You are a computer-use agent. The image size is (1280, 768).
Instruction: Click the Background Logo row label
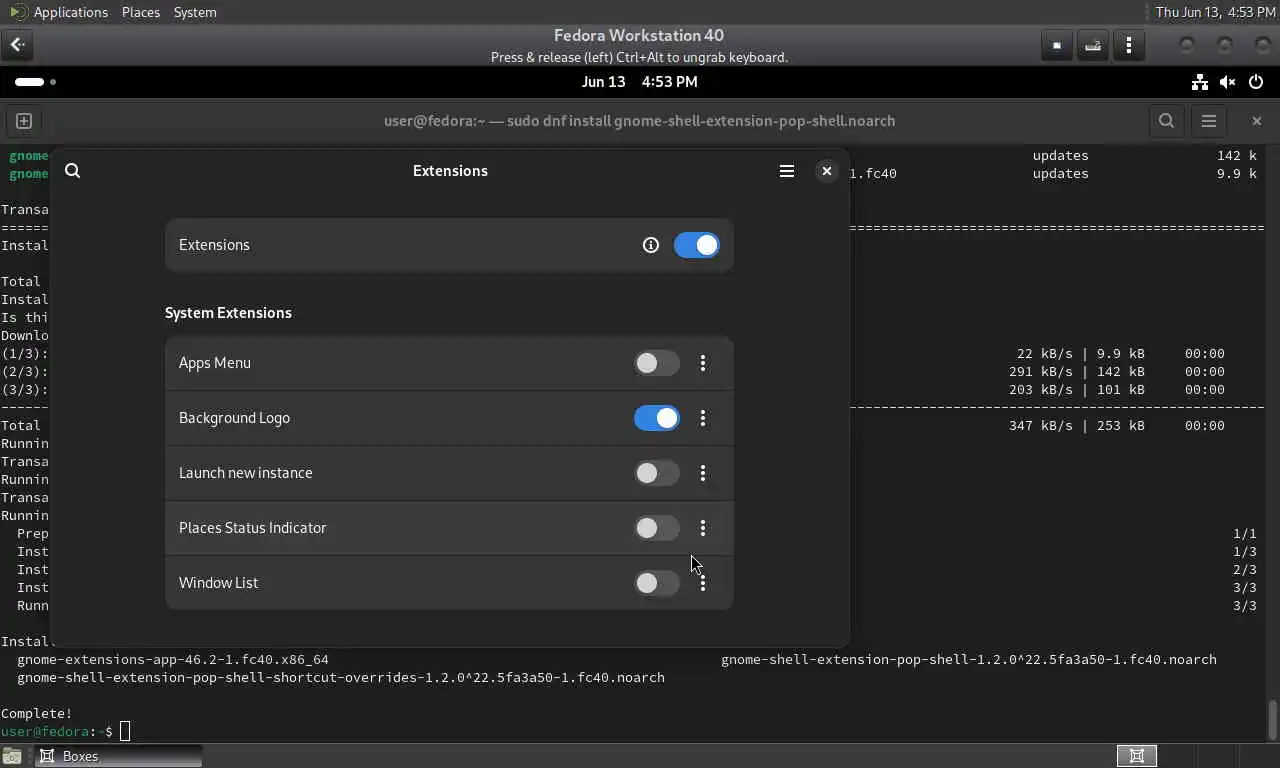[x=234, y=418]
